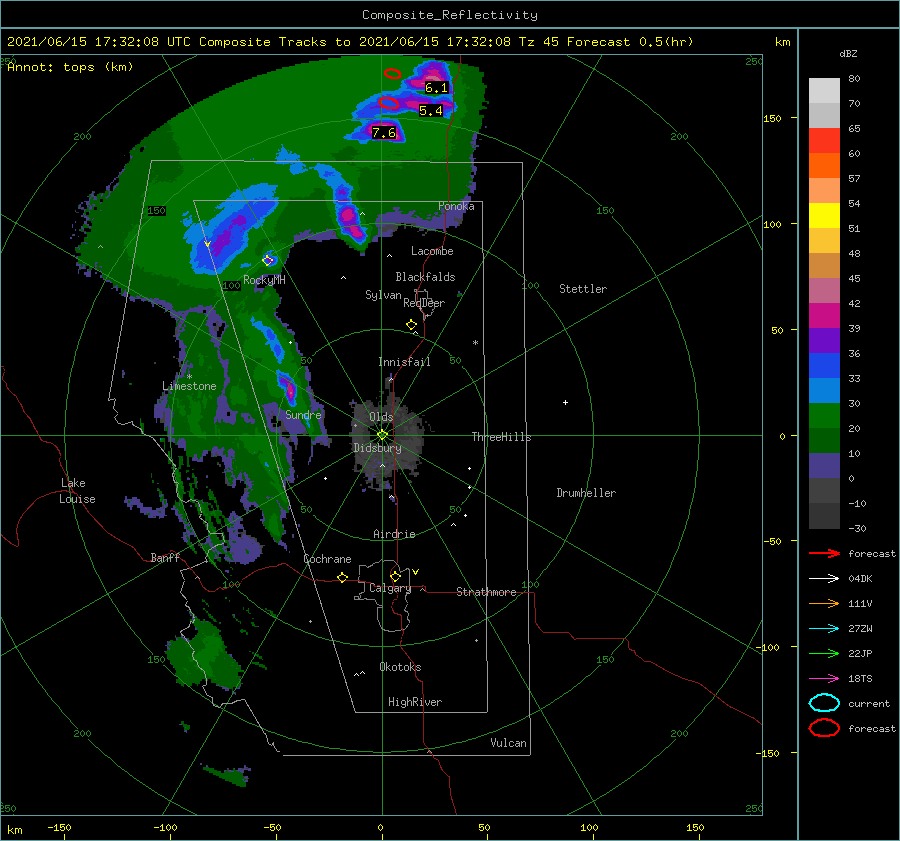
Task: Click the yellow diamond marker near Cochrane
Action: [343, 577]
